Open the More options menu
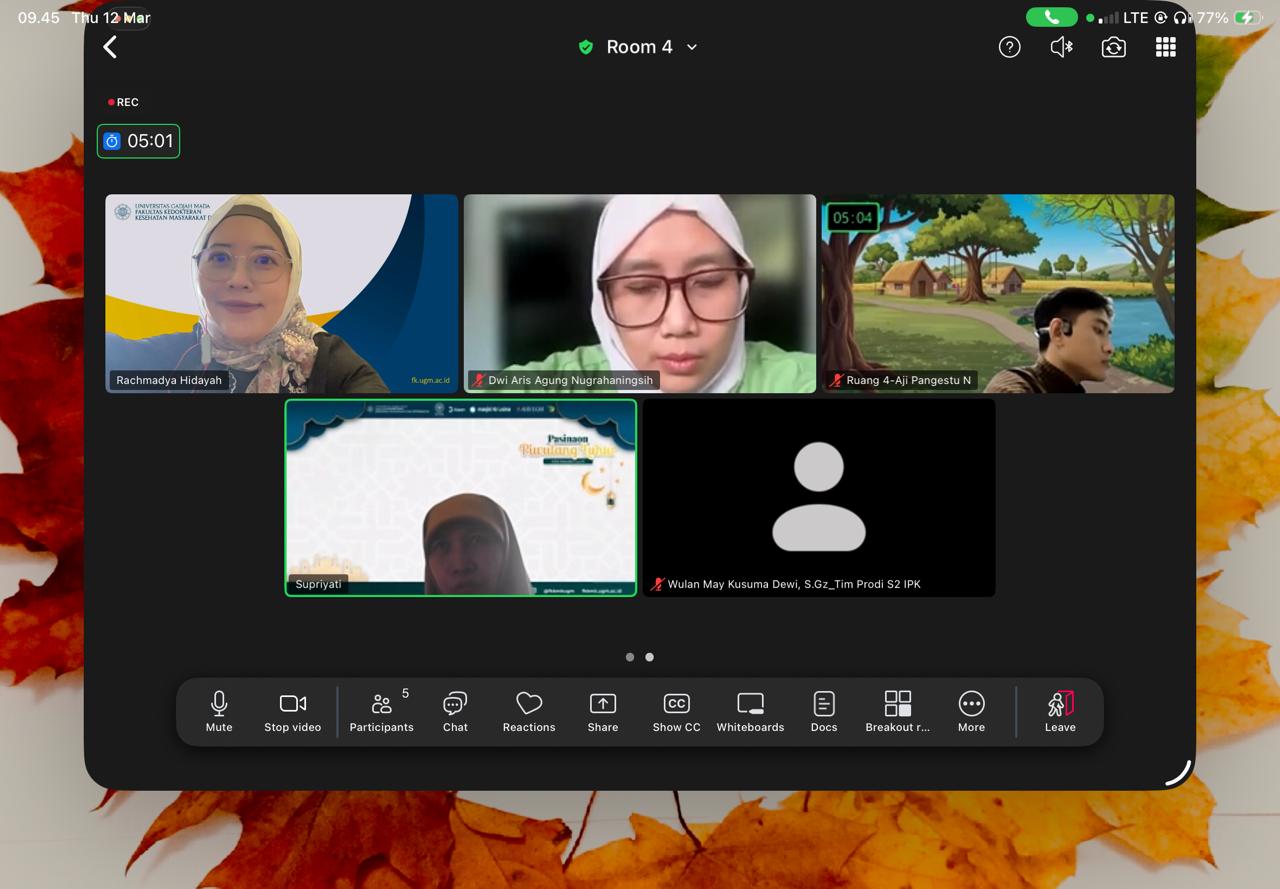Viewport: 1280px width, 889px height. (971, 711)
